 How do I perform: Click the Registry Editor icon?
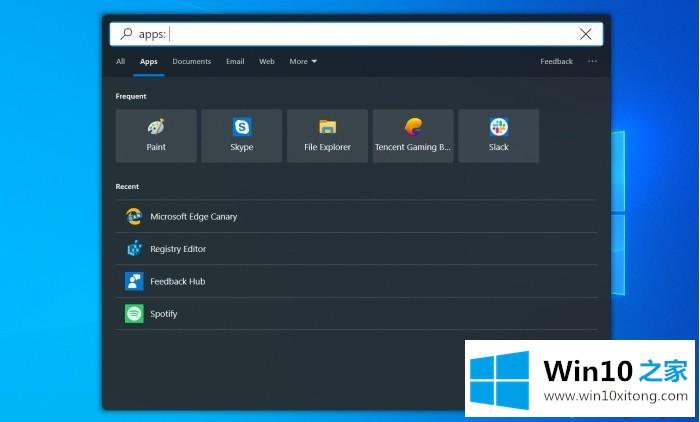[134, 249]
